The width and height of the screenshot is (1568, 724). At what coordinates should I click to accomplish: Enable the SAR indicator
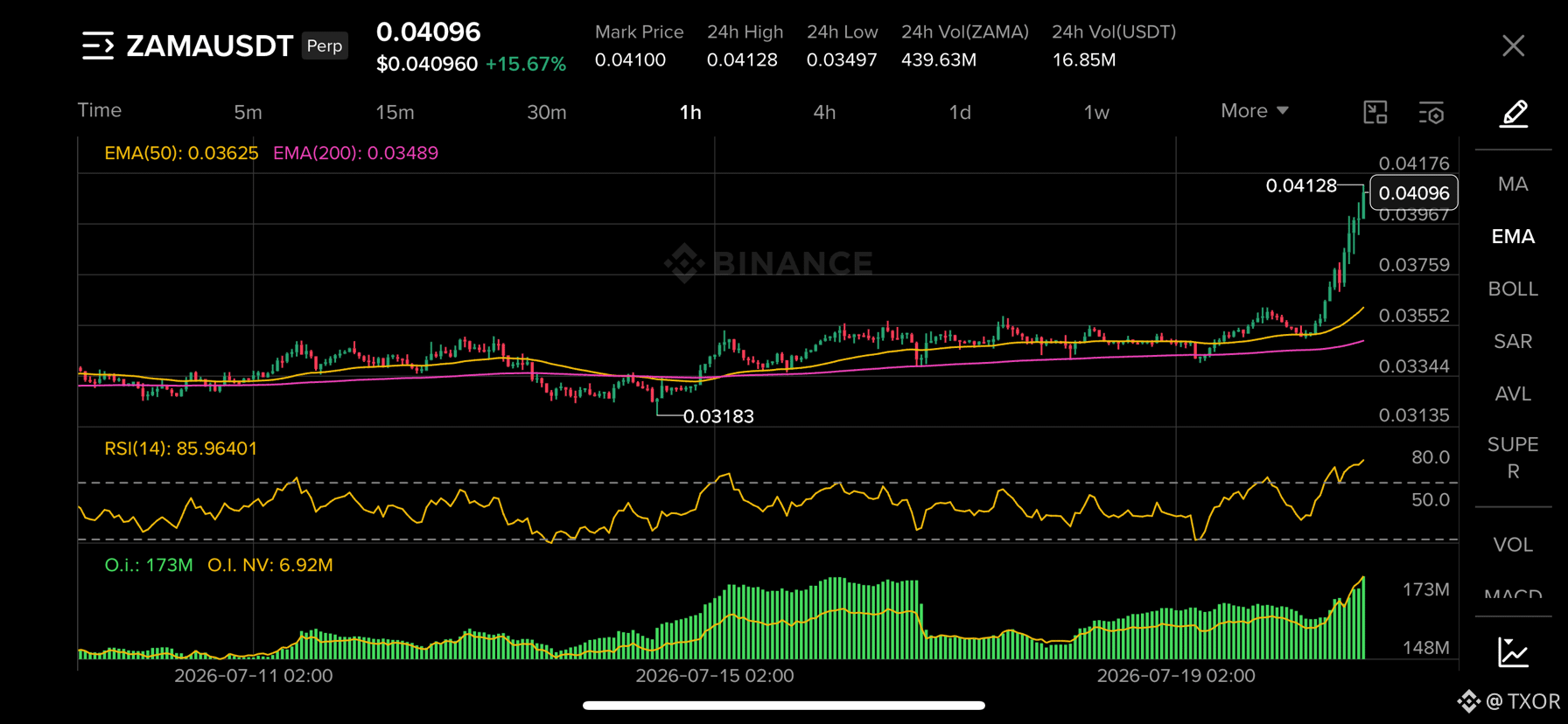[1513, 342]
